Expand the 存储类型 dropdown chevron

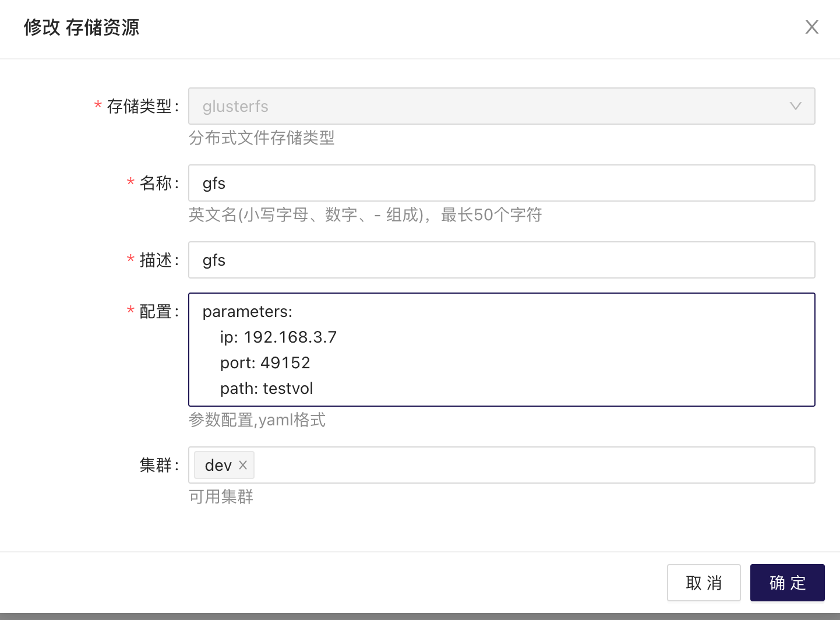point(796,106)
